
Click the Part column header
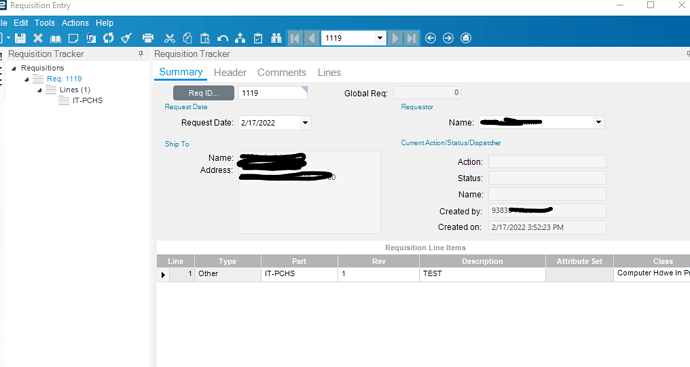click(299, 261)
